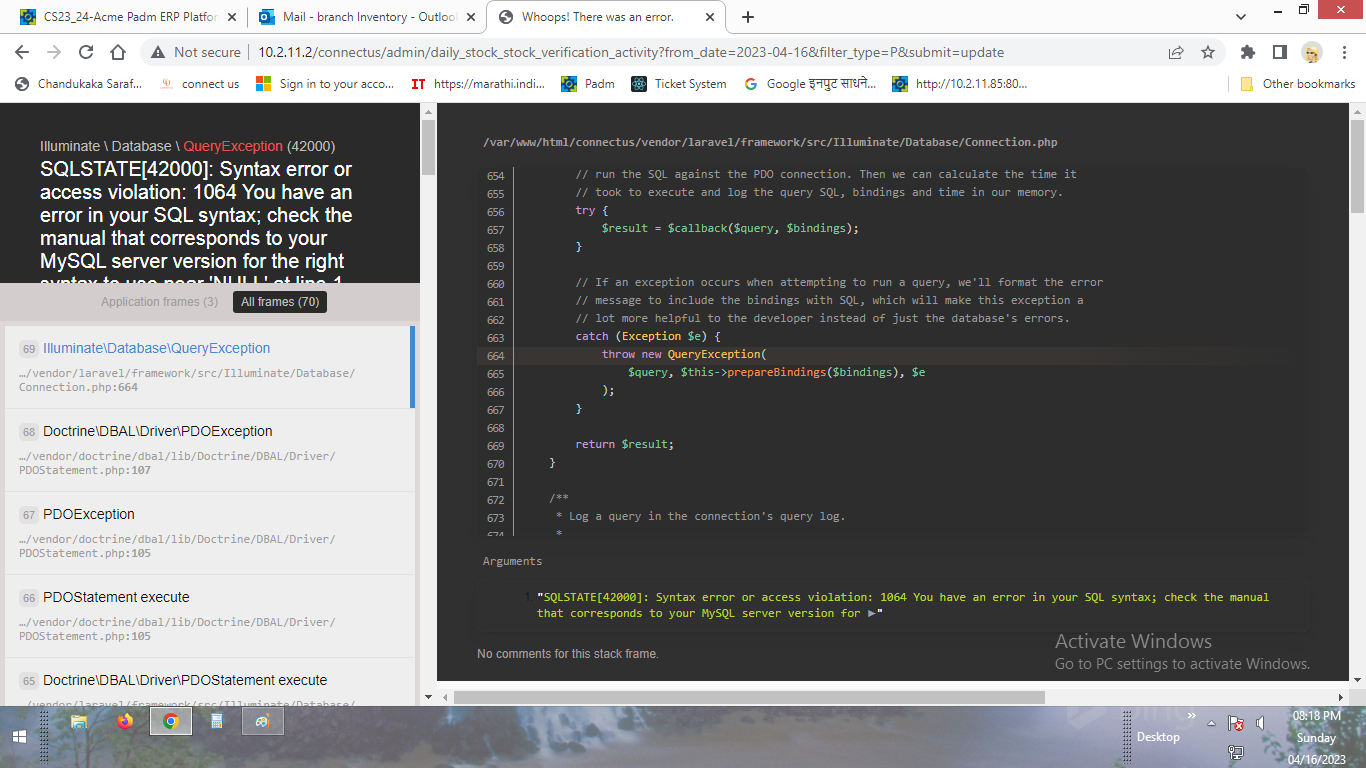The height and width of the screenshot is (768, 1366).
Task: Click the right arrow of horizontal scrollbar
Action: point(1340,697)
